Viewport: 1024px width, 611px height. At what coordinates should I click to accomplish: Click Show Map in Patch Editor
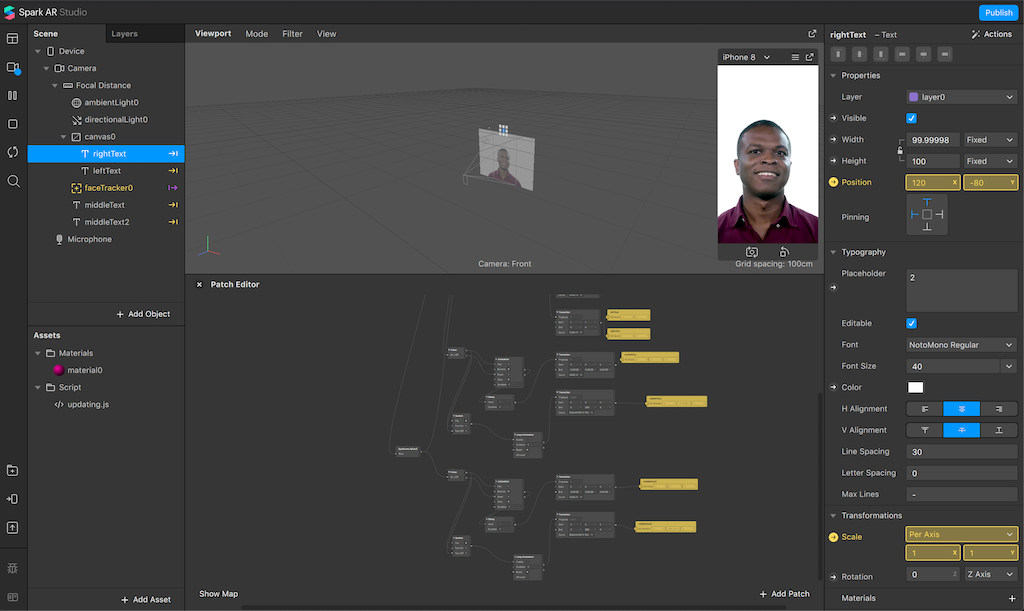click(218, 594)
